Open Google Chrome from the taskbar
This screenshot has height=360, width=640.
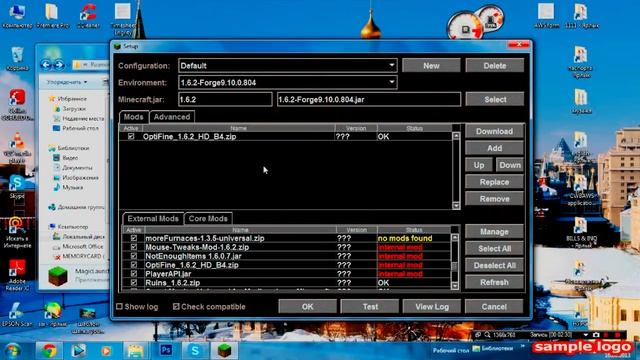(x=49, y=351)
